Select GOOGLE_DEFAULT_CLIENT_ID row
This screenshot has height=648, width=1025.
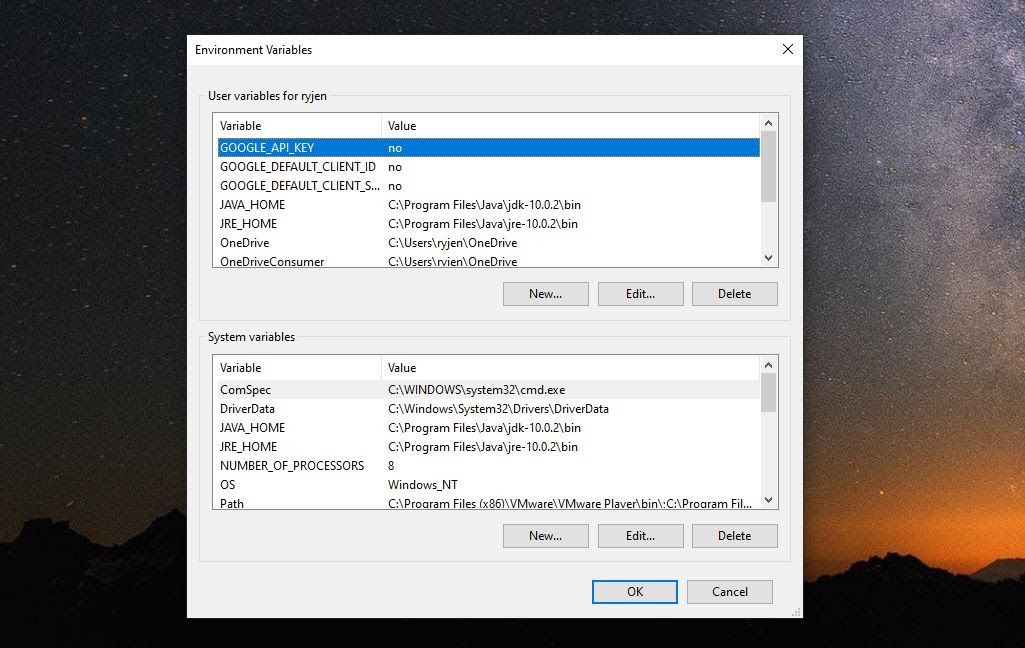pos(488,167)
